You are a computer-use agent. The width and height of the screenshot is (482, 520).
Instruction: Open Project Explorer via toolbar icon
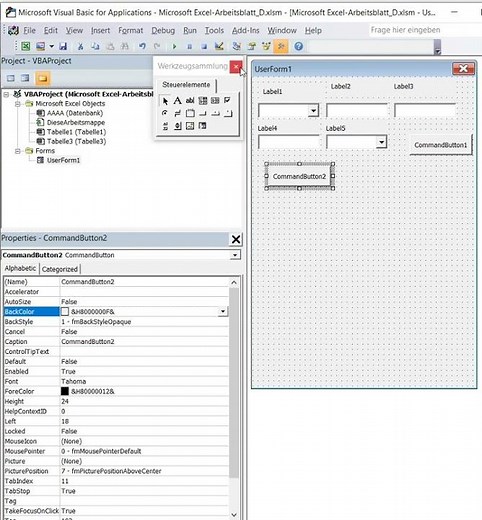coord(237,46)
